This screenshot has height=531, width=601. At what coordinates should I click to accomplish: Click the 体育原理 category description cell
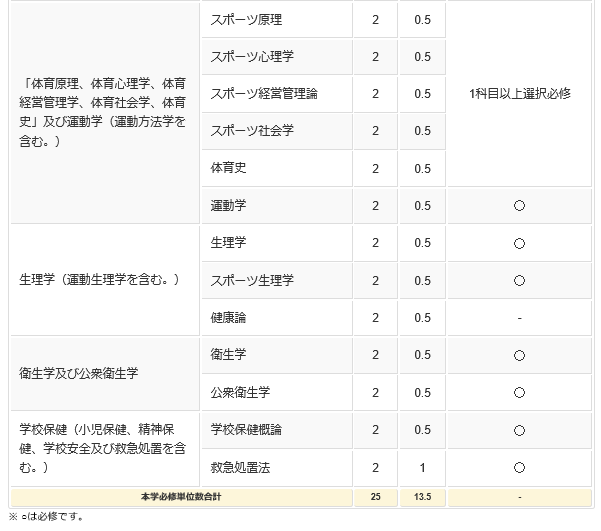105,113
